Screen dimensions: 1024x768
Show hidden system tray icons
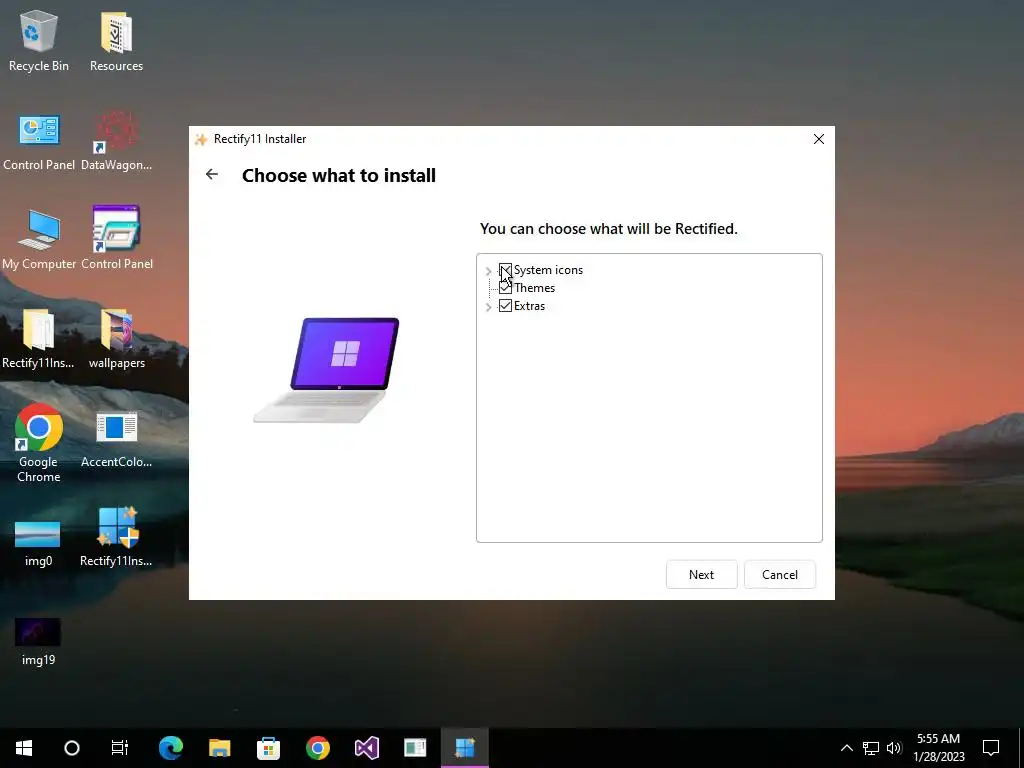click(x=846, y=748)
